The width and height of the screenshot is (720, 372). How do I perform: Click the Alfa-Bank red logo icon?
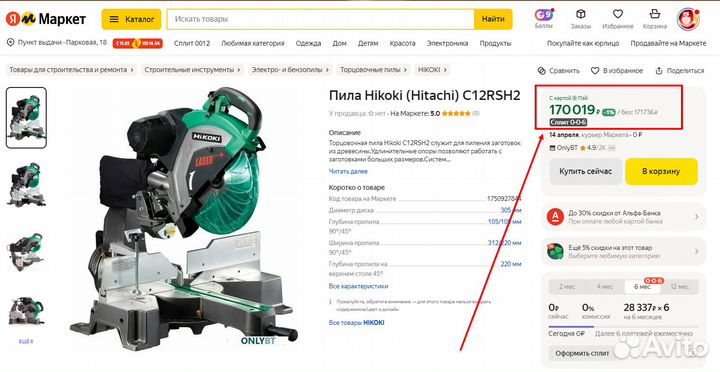556,216
